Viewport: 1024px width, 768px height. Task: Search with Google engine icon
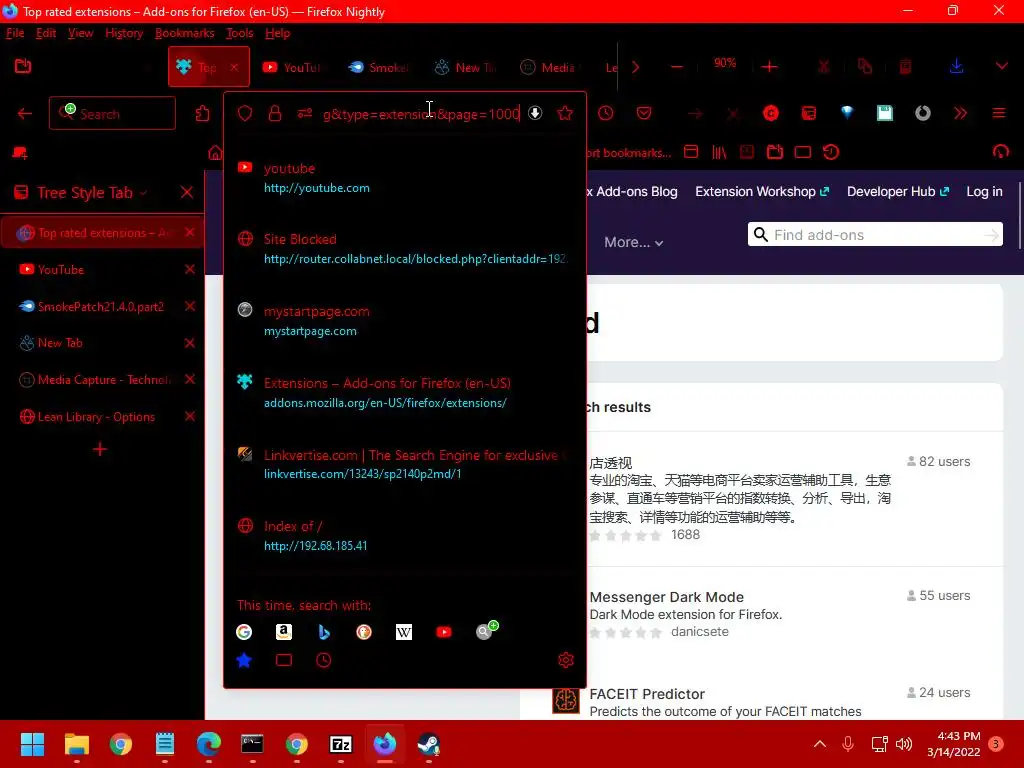[244, 632]
